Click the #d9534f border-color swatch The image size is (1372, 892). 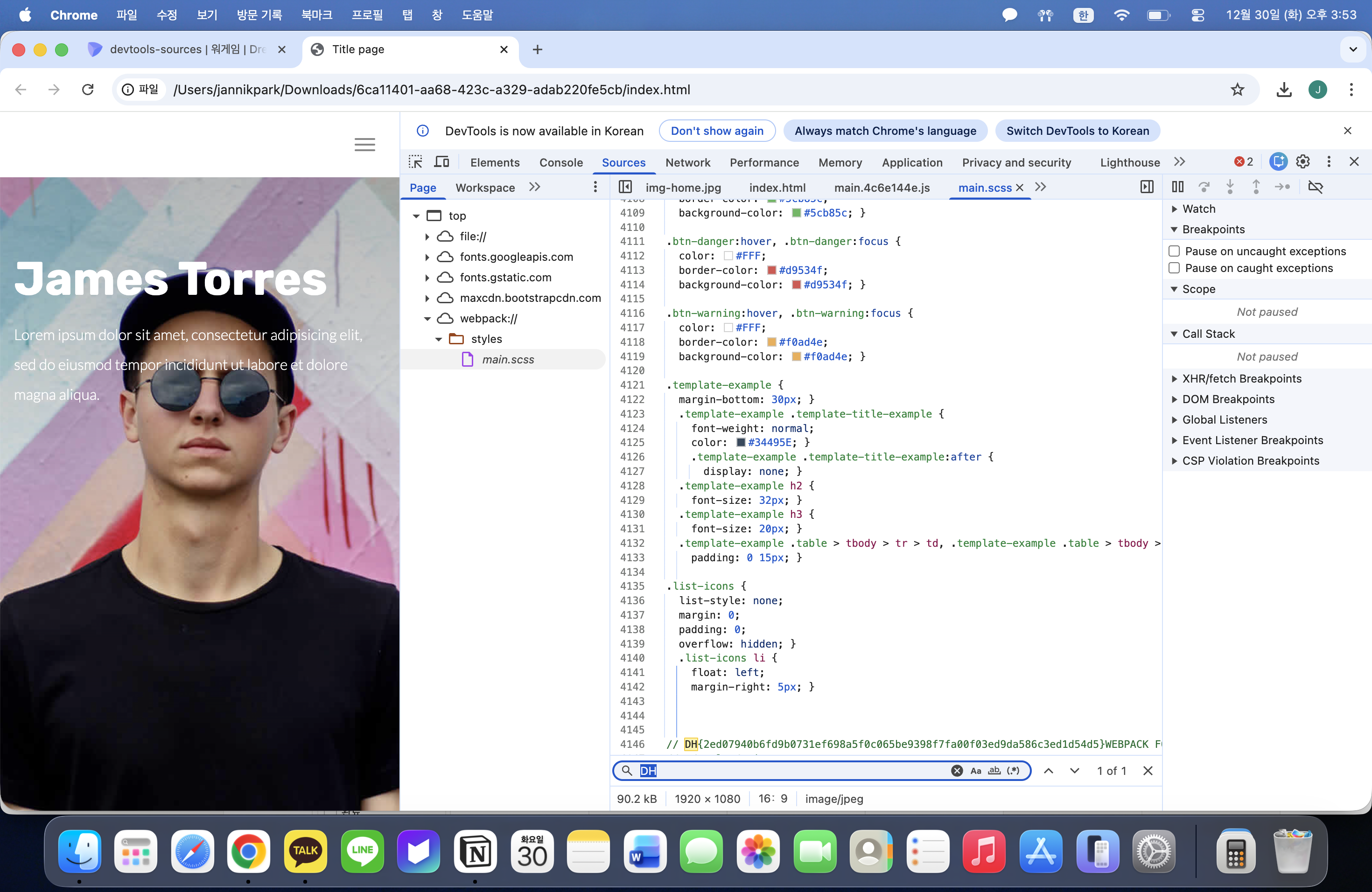point(771,270)
